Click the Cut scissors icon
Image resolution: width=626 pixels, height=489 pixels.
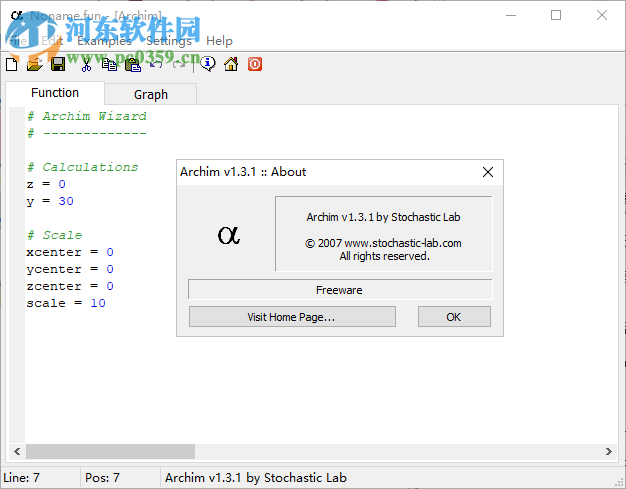tap(86, 64)
